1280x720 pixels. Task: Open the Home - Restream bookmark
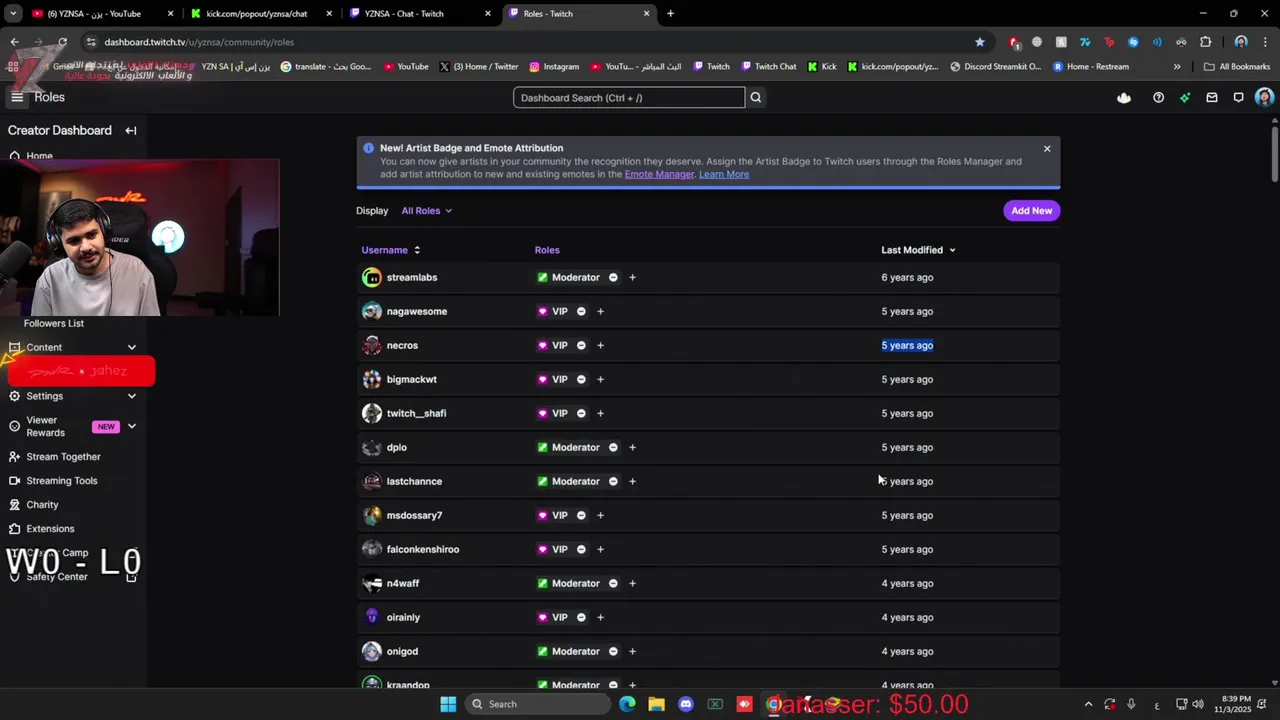click(x=1090, y=67)
